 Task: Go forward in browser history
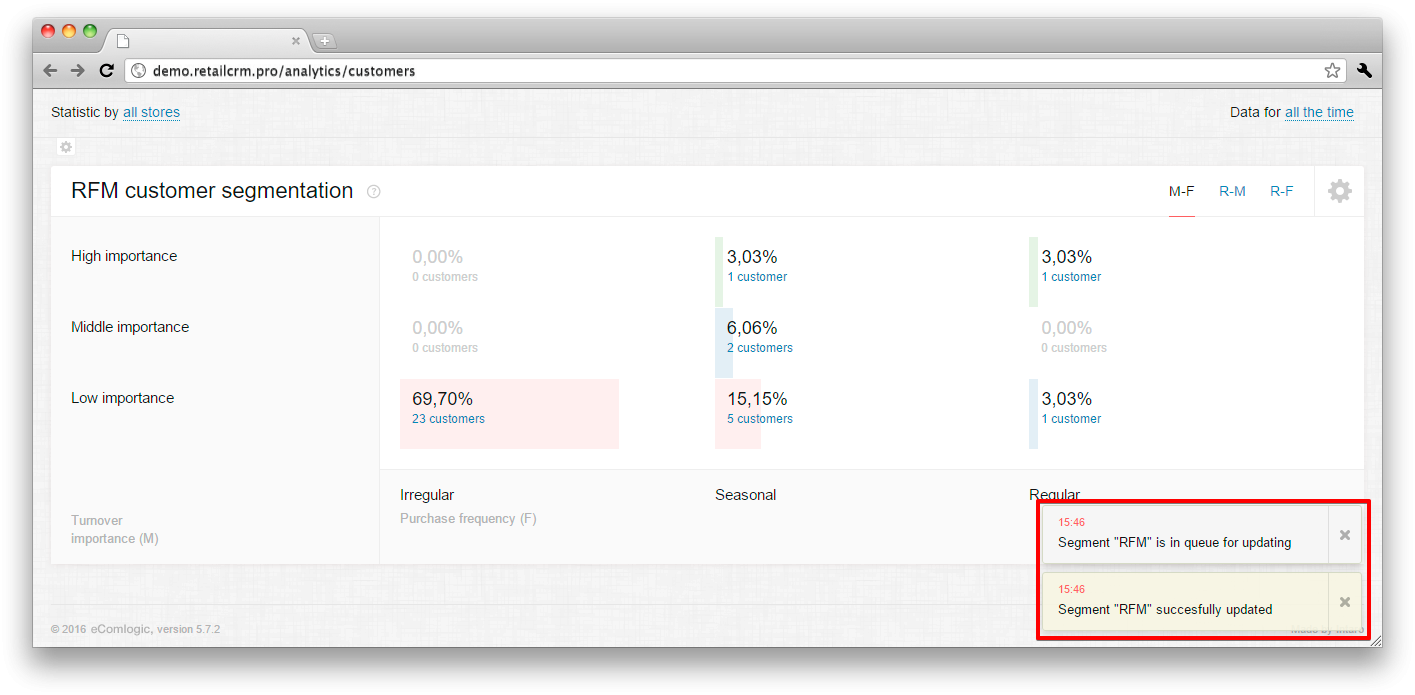[x=78, y=71]
